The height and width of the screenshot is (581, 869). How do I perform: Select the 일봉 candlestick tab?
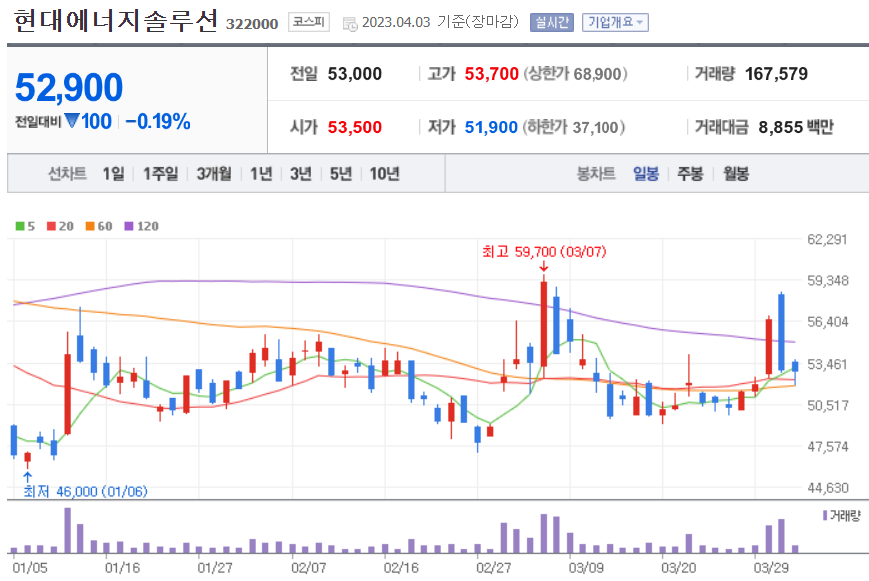point(646,174)
